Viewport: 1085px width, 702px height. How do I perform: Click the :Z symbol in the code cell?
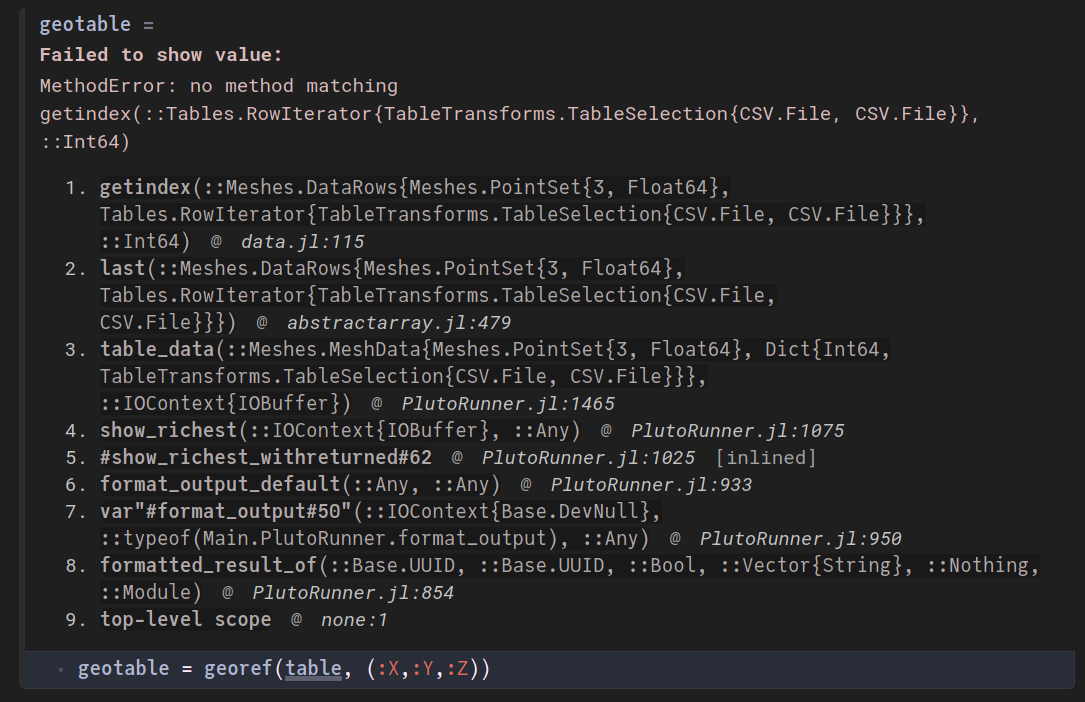coord(457,668)
